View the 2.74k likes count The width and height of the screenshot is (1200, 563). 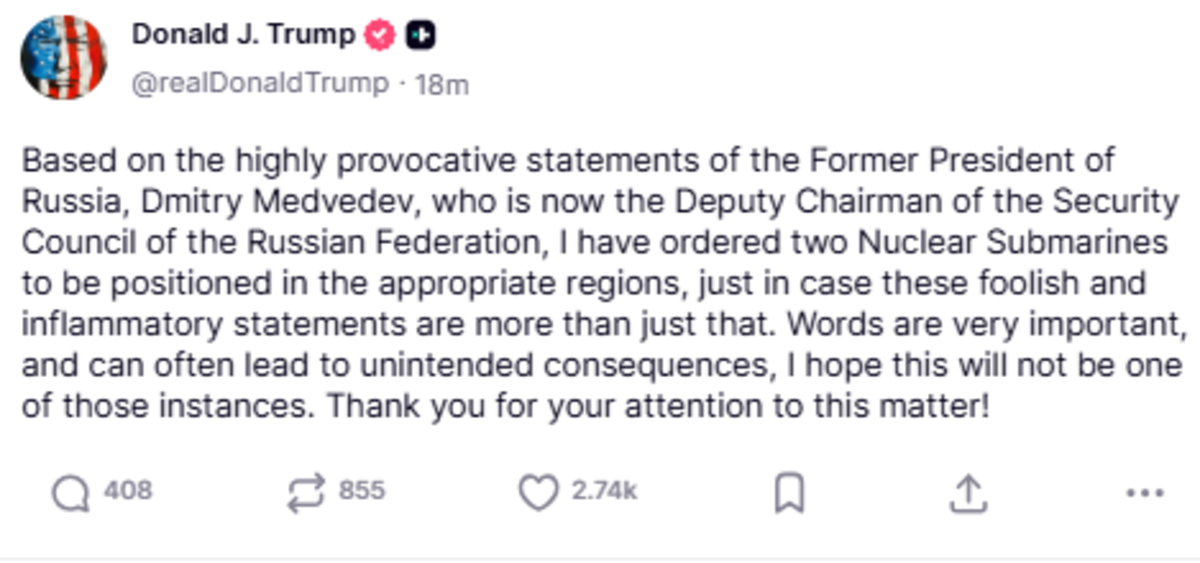[x=604, y=491]
